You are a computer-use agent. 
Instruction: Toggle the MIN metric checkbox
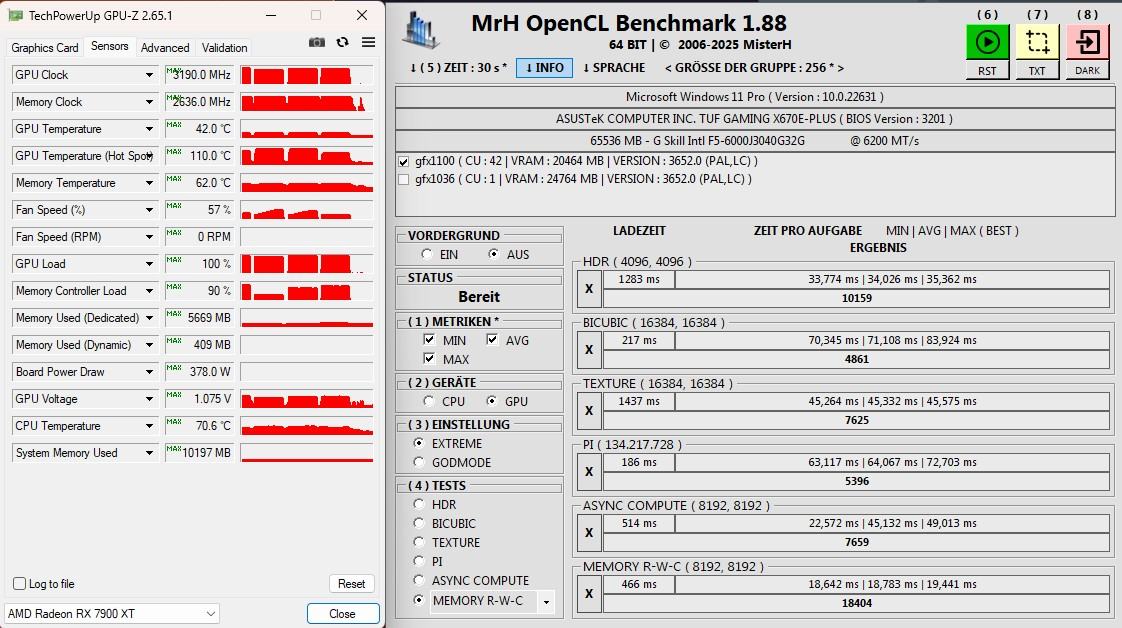point(429,340)
